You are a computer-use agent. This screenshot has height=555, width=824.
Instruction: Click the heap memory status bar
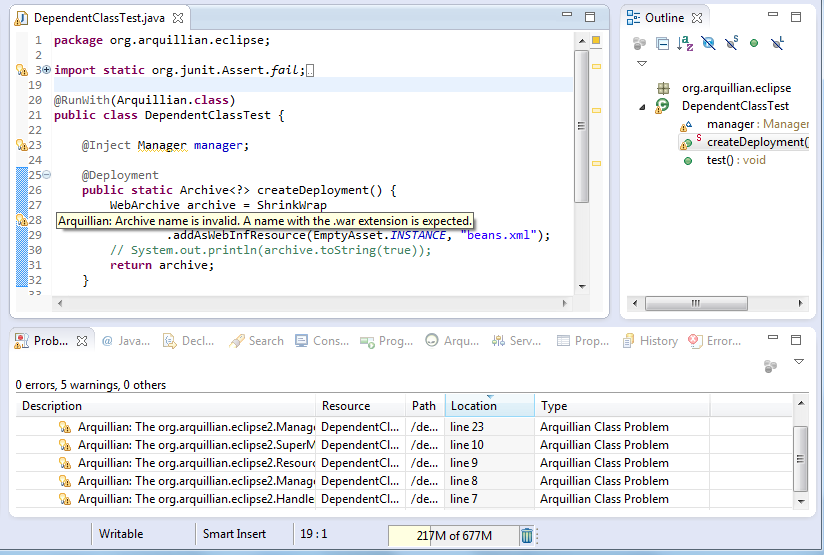(x=453, y=536)
